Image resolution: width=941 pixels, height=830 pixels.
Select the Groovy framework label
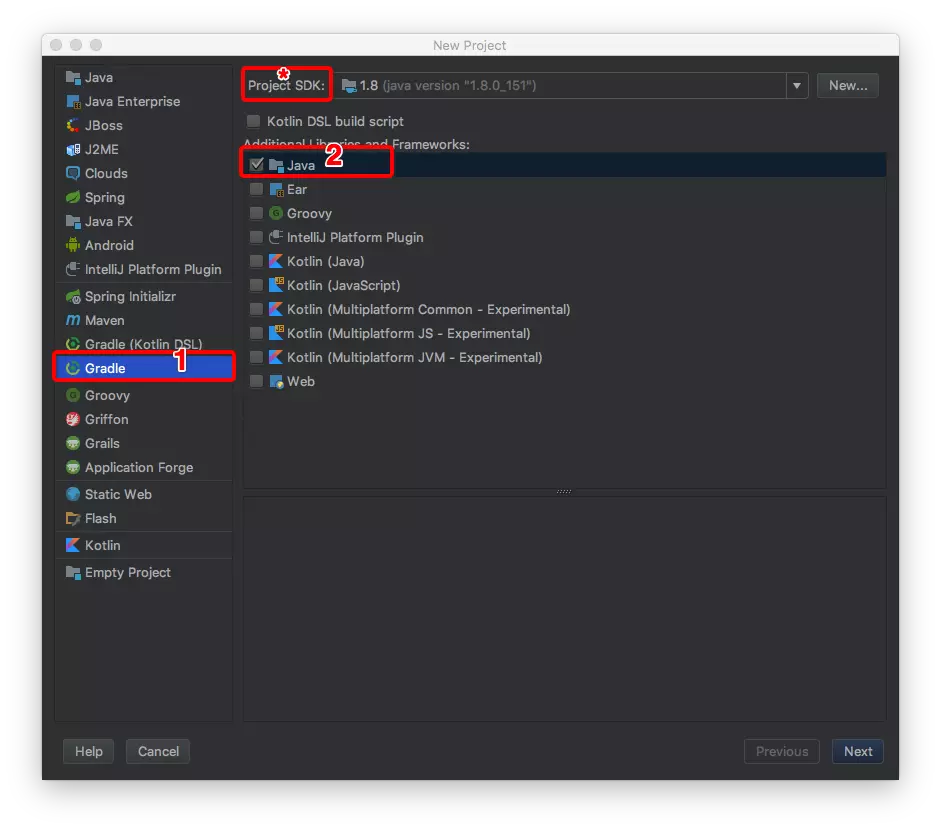tap(309, 214)
